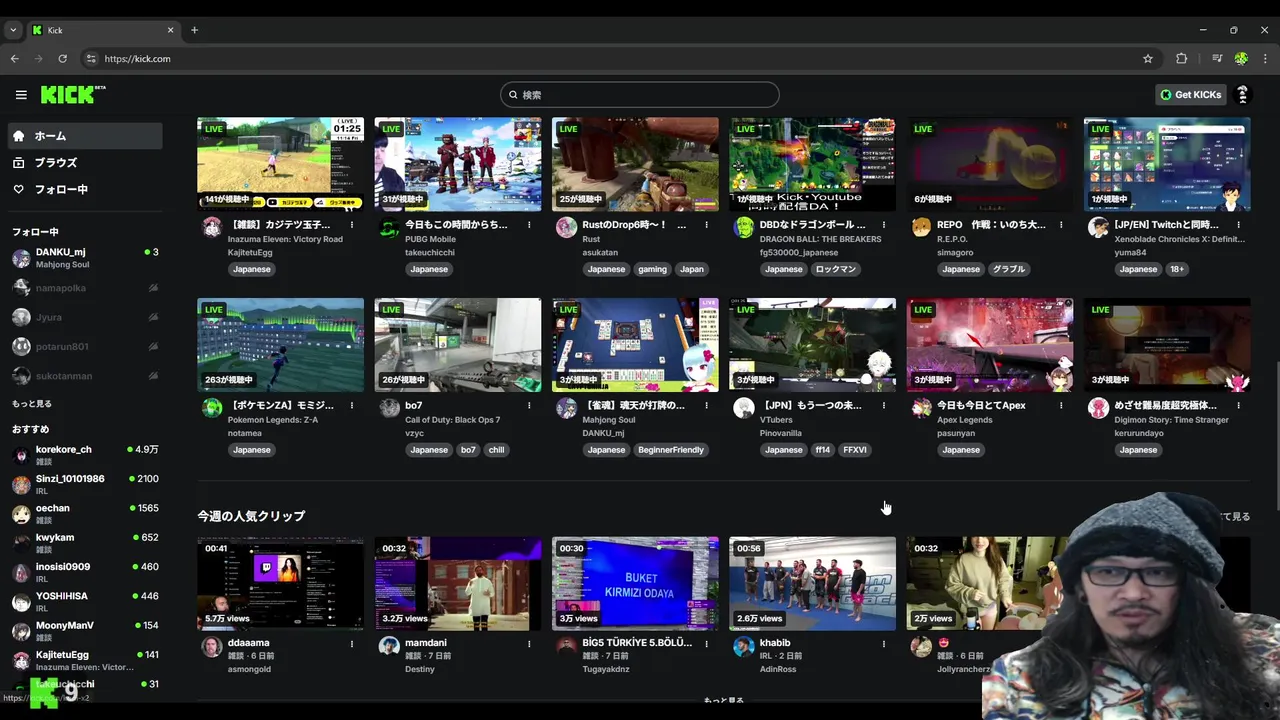This screenshot has width=1280, height=720.
Task: Open MoonyManV channel in sidebar
Action: (x=85, y=631)
